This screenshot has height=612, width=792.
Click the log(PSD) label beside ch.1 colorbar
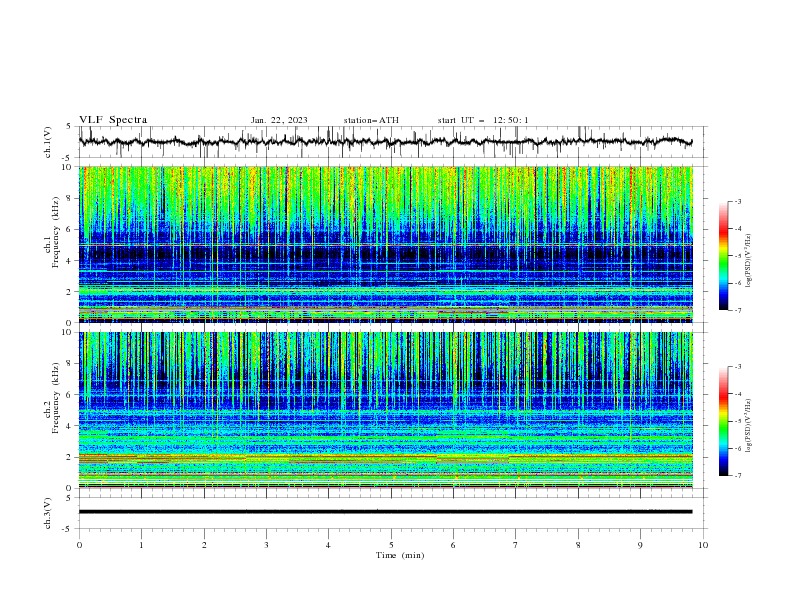tap(748, 260)
